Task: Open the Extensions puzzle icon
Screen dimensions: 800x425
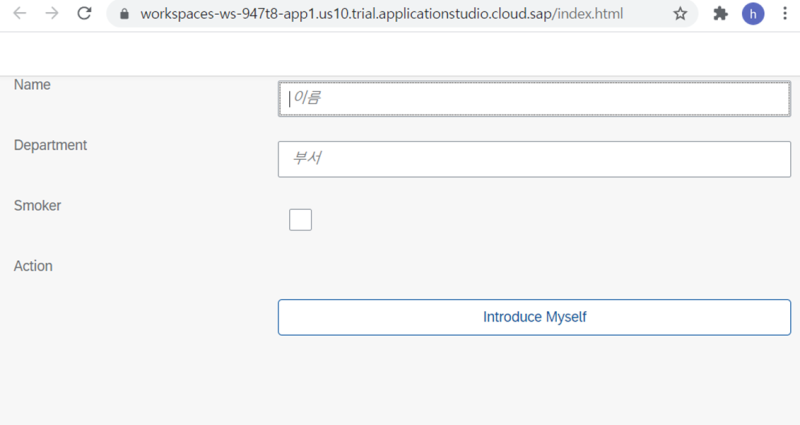Action: point(720,14)
